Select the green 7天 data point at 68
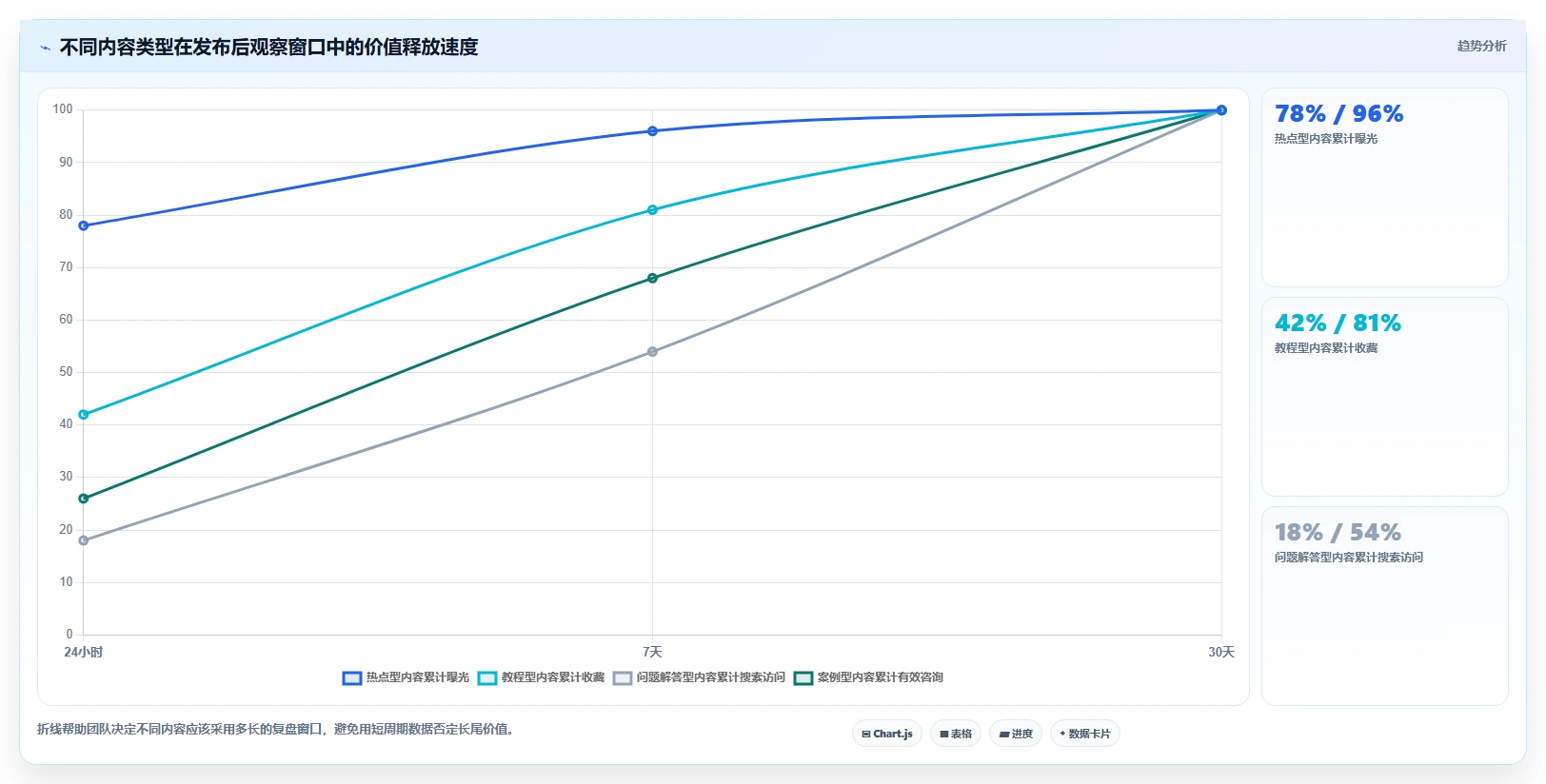The height and width of the screenshot is (784, 1546). pyautogui.click(x=652, y=278)
